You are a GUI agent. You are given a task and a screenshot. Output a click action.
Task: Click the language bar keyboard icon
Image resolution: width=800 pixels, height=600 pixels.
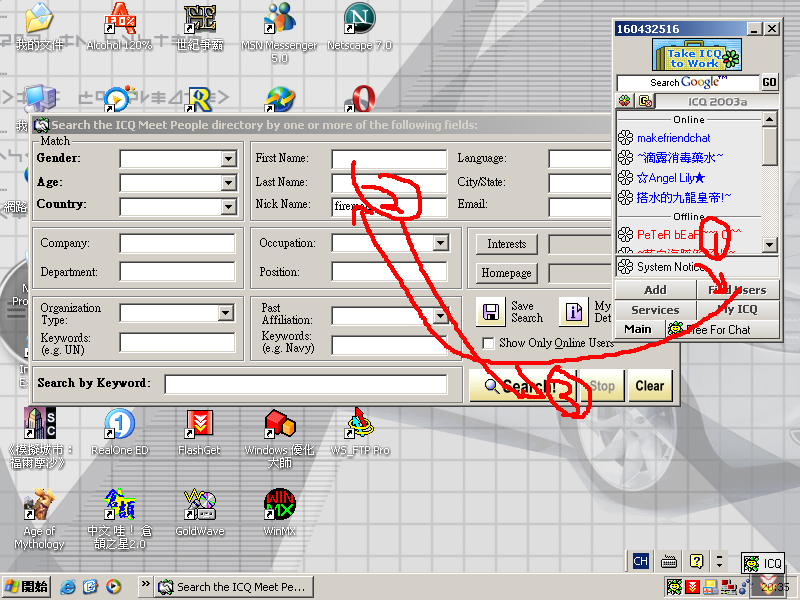[668, 562]
